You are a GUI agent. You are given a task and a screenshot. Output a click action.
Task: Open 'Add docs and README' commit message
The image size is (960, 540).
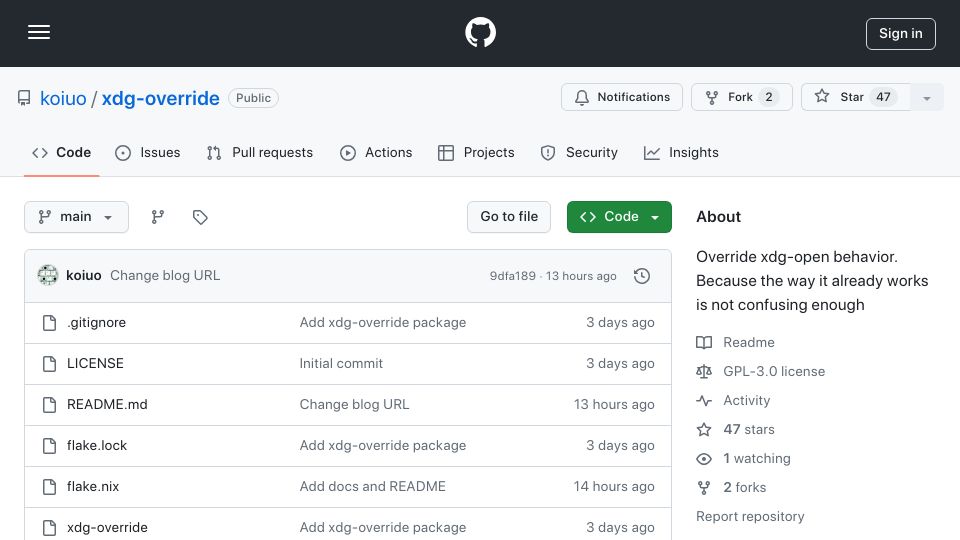[372, 487]
